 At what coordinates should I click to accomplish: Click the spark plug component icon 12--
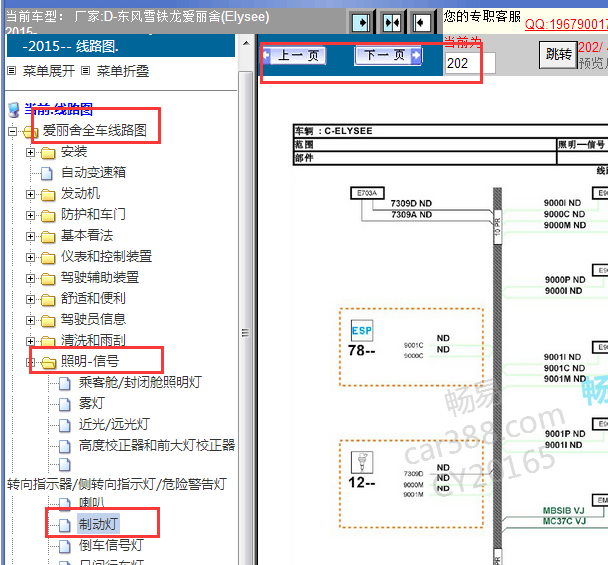[362, 462]
